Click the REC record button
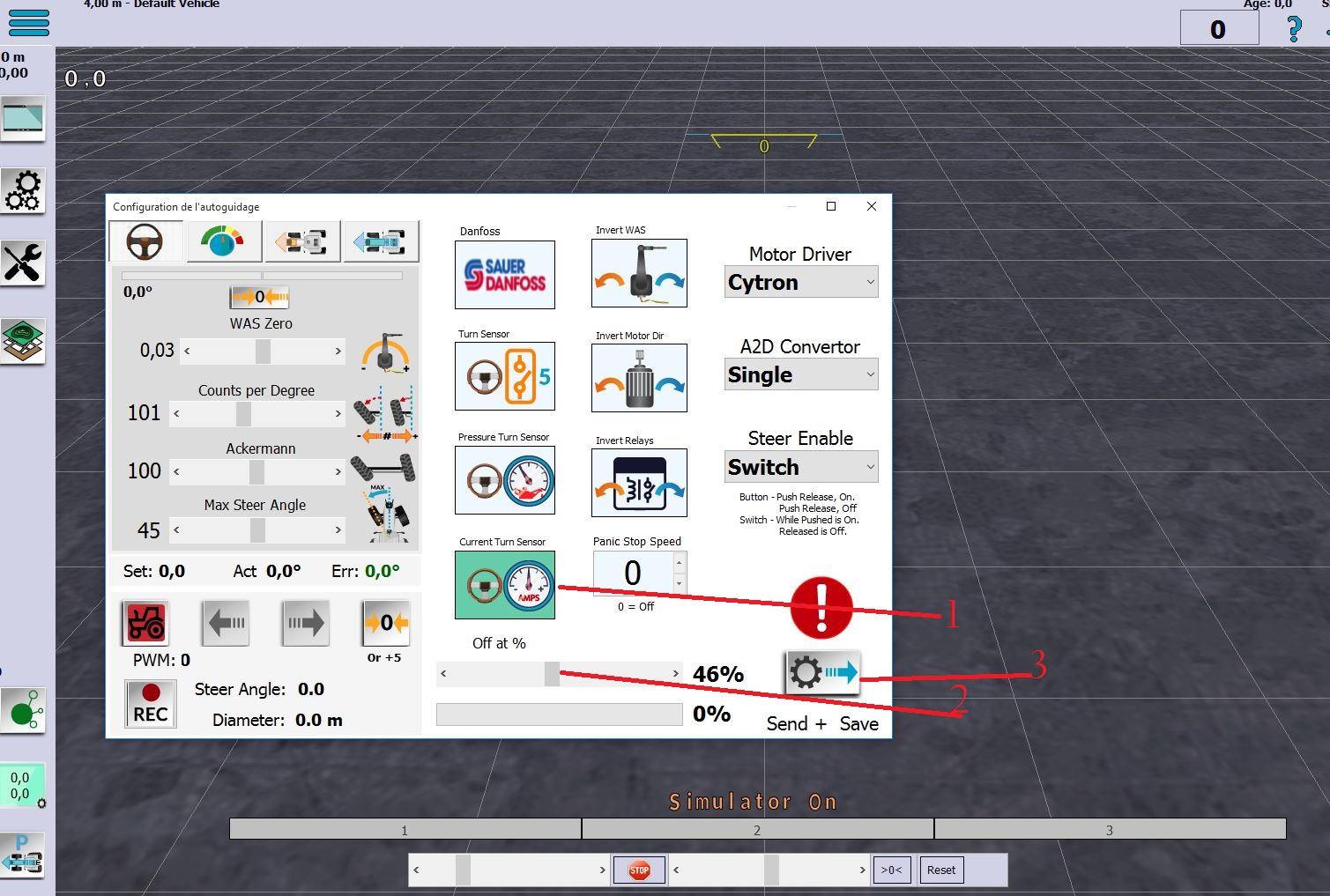The image size is (1330, 896). point(151,704)
